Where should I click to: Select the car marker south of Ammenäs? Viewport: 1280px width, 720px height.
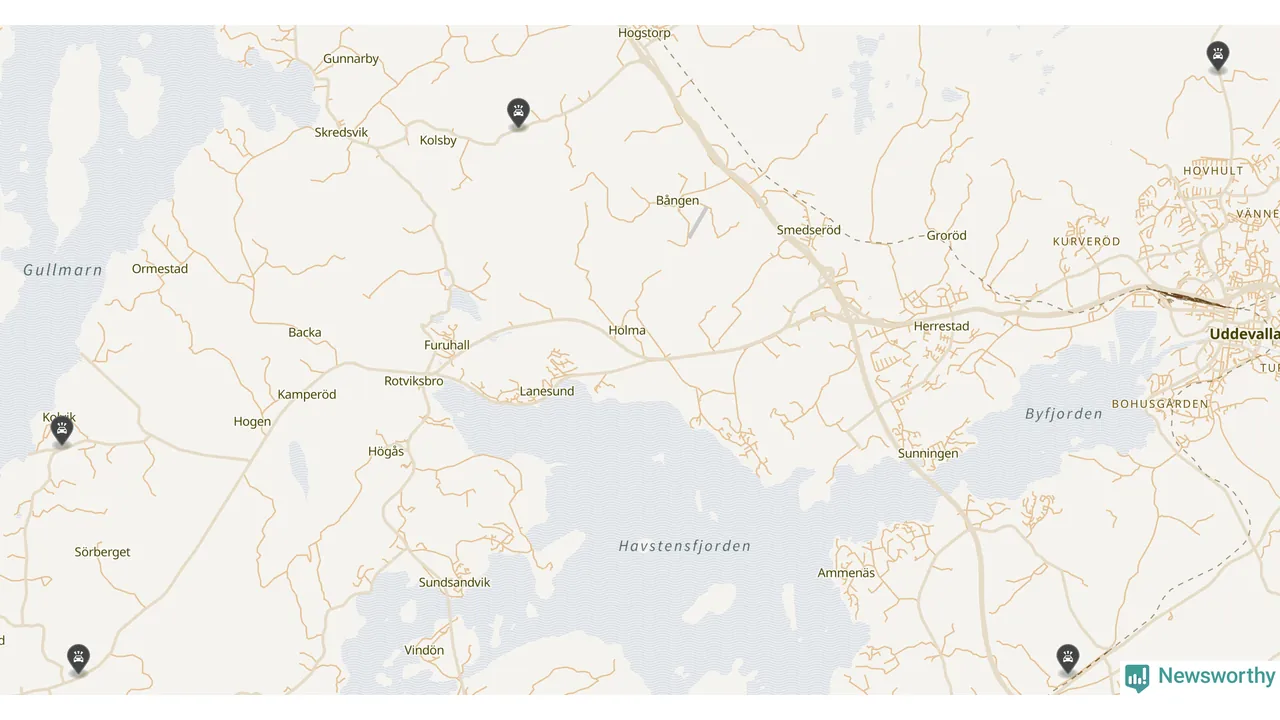[x=1068, y=659]
